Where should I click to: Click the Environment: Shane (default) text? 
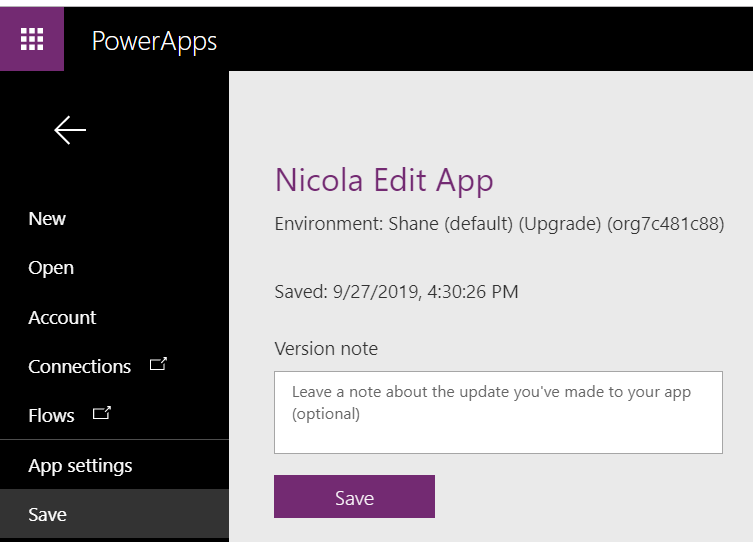(499, 224)
